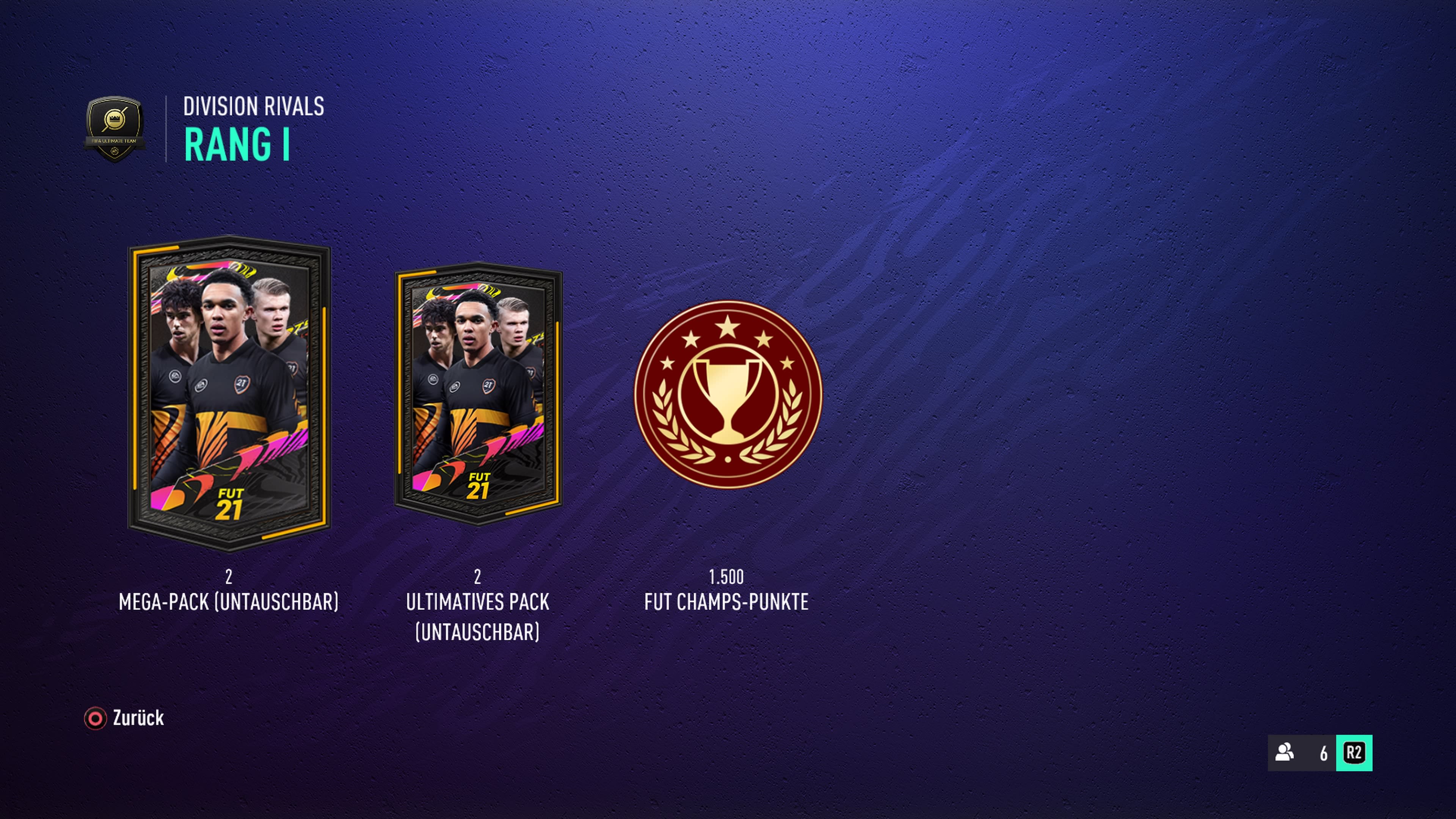Open the friends list people icon
The width and height of the screenshot is (1456, 819).
click(1285, 752)
